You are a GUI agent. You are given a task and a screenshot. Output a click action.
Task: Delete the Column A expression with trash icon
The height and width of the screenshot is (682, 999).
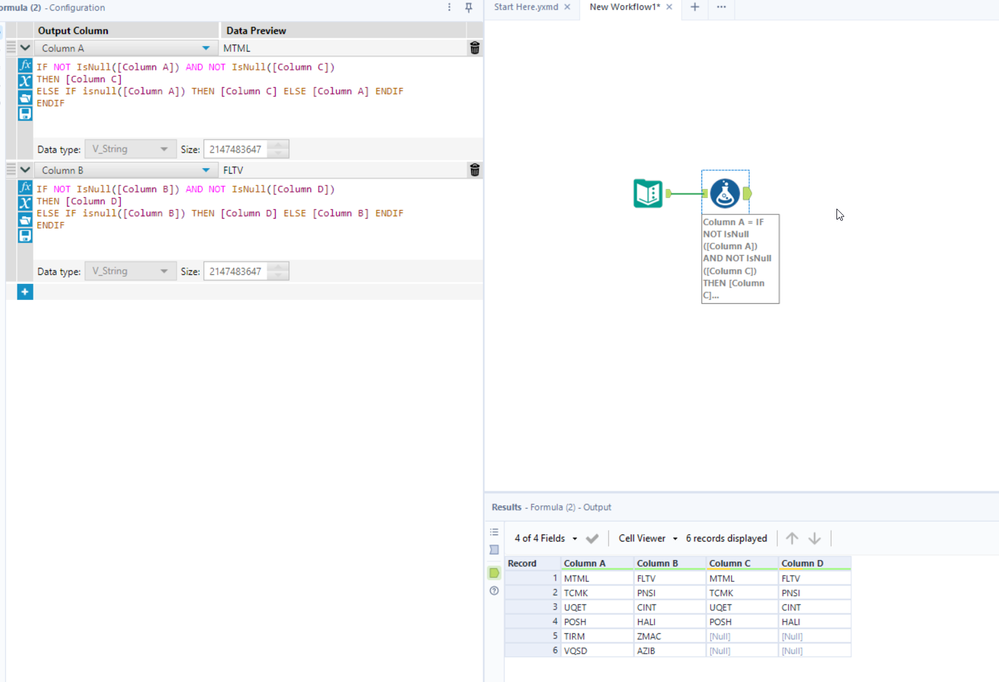(x=475, y=48)
